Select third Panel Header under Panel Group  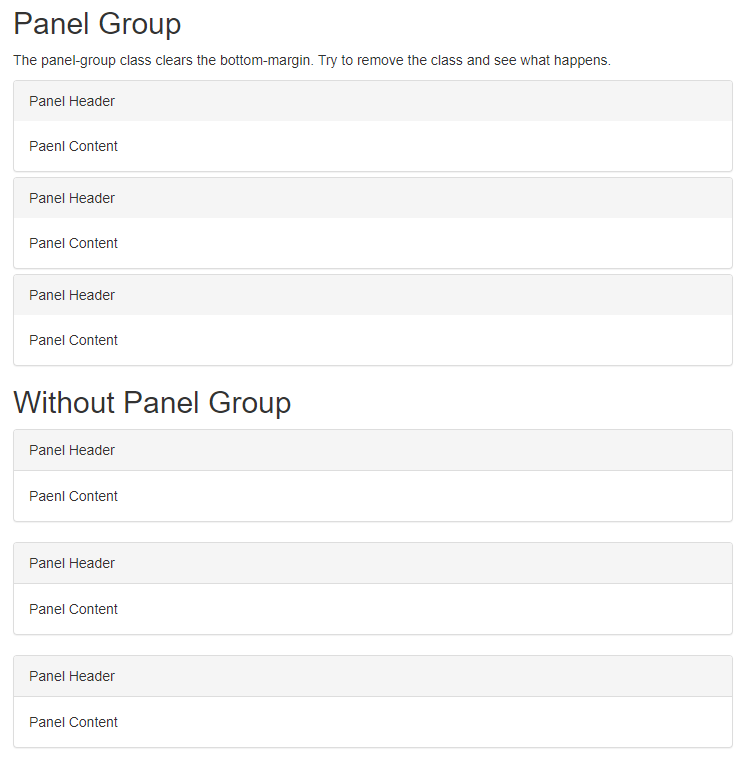72,295
